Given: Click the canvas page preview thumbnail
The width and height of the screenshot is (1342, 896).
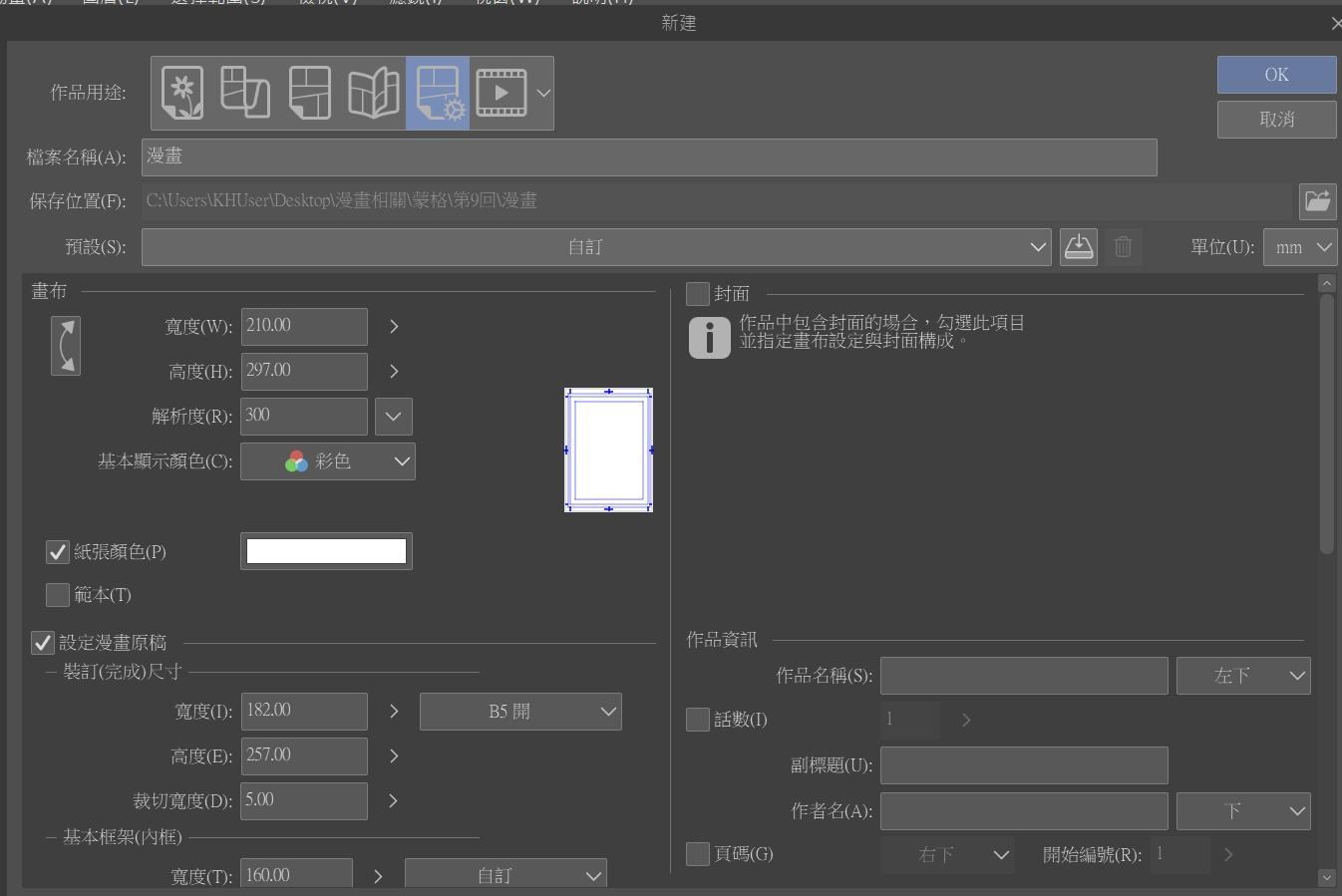Looking at the screenshot, I should tap(609, 449).
